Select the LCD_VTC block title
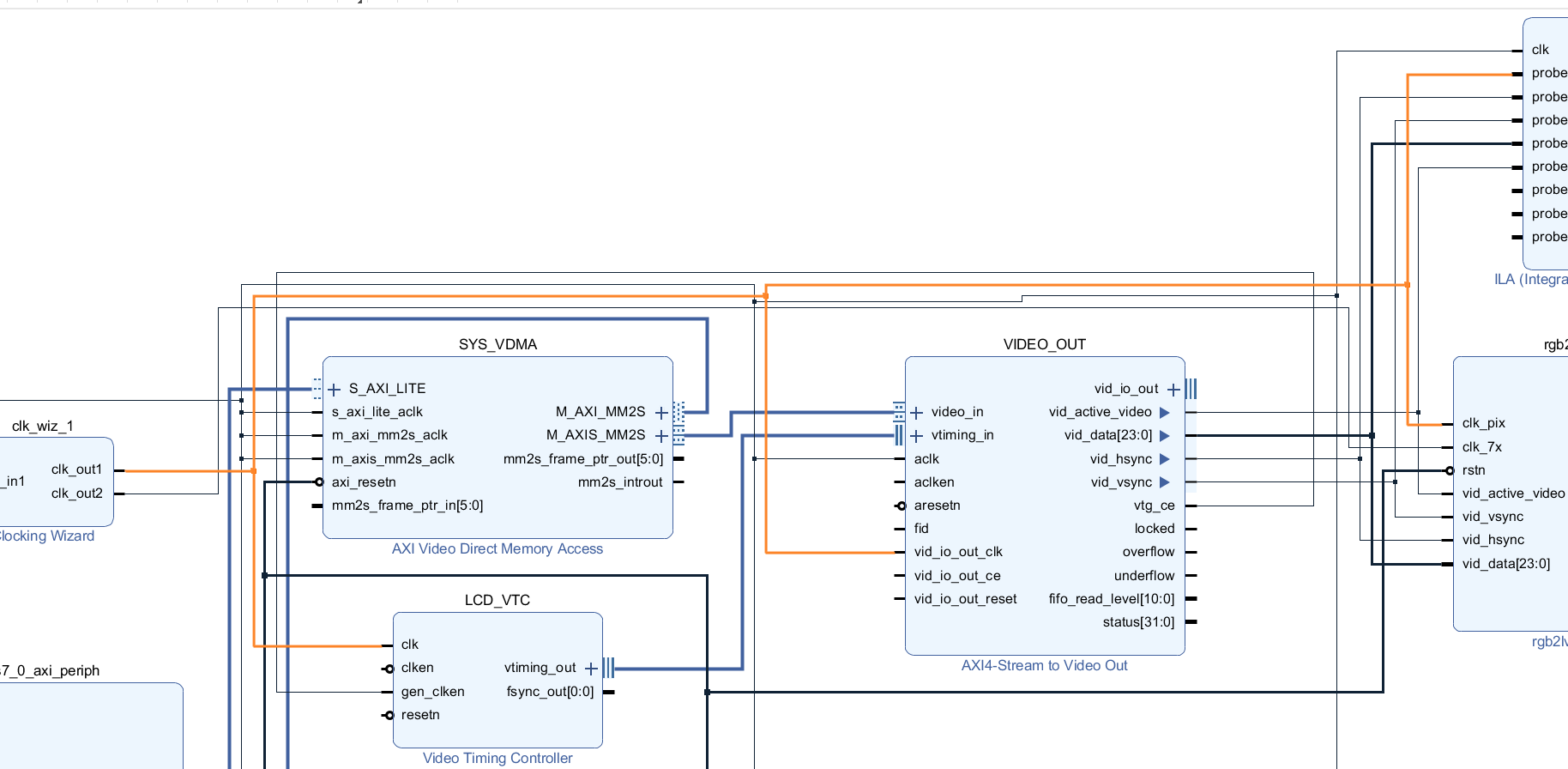The width and height of the screenshot is (1568, 769). [498, 600]
